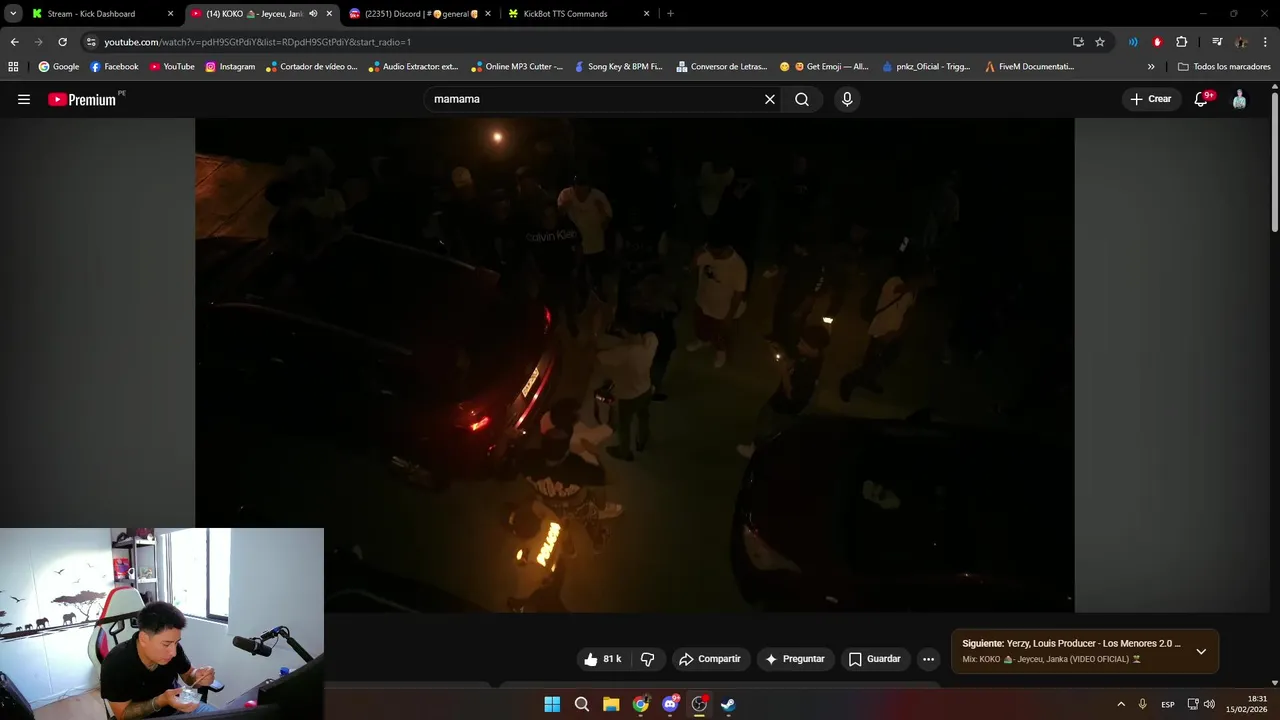Install or cast icon in address bar
Image resolution: width=1280 pixels, height=720 pixels.
pos(1078,42)
